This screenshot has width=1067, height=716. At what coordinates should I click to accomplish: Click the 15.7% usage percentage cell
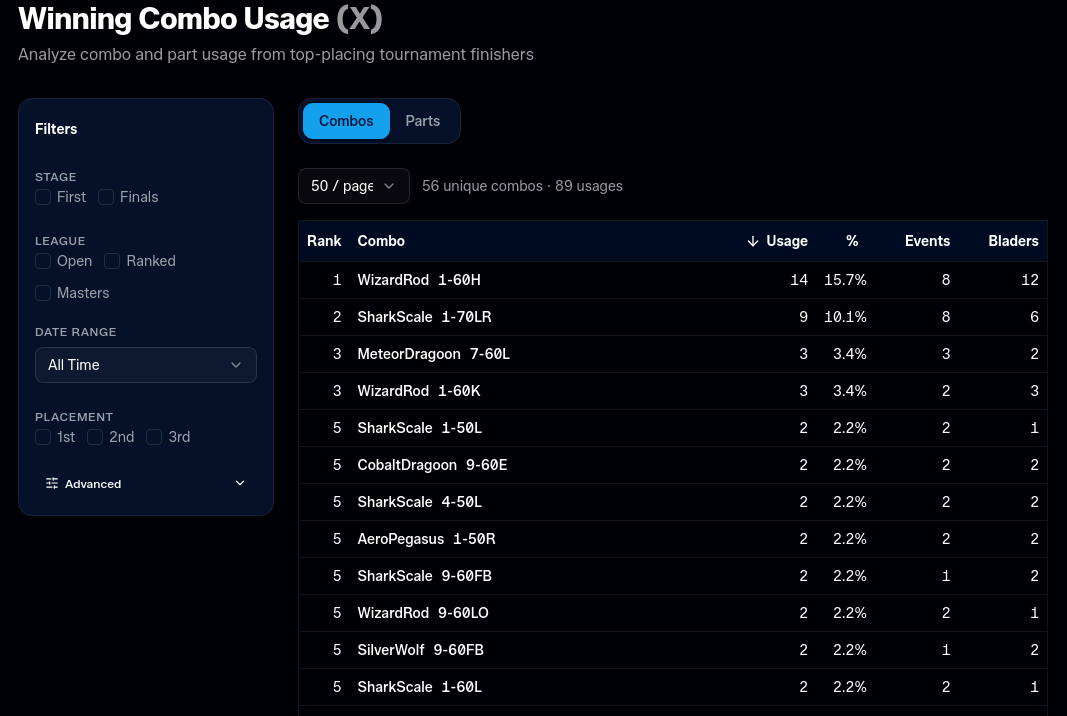click(x=845, y=280)
